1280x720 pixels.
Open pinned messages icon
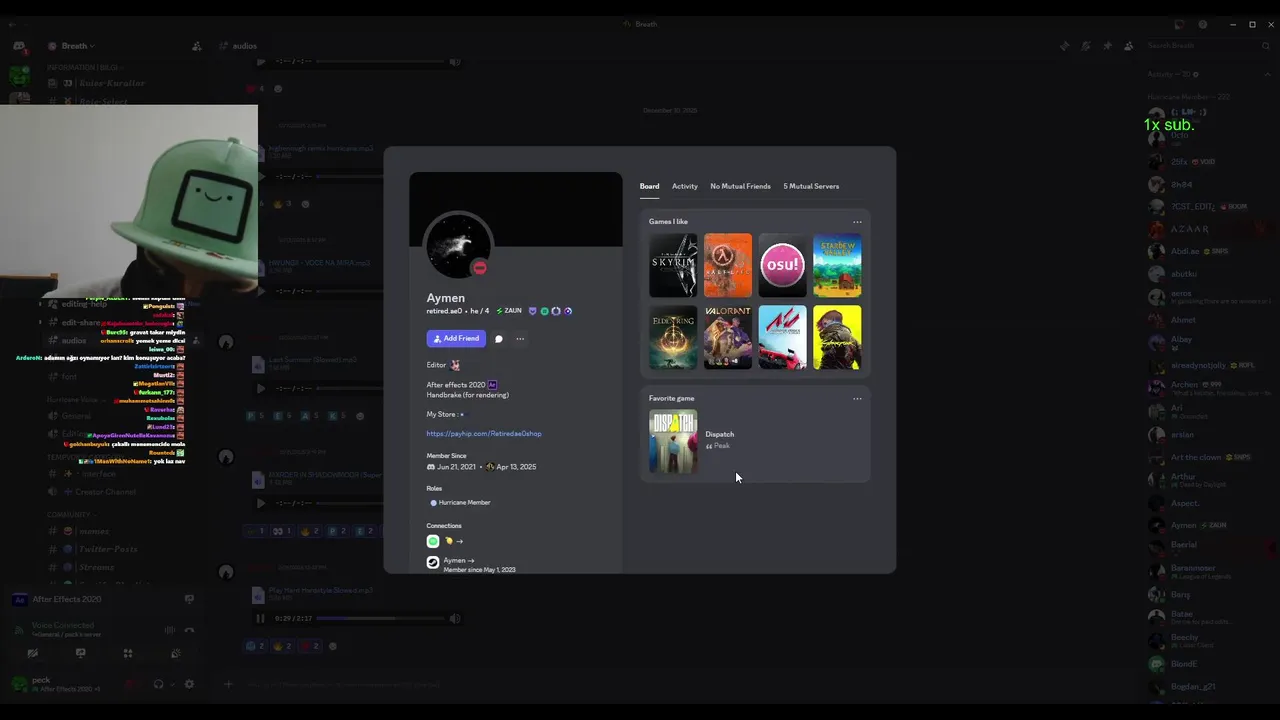pyautogui.click(x=1107, y=46)
